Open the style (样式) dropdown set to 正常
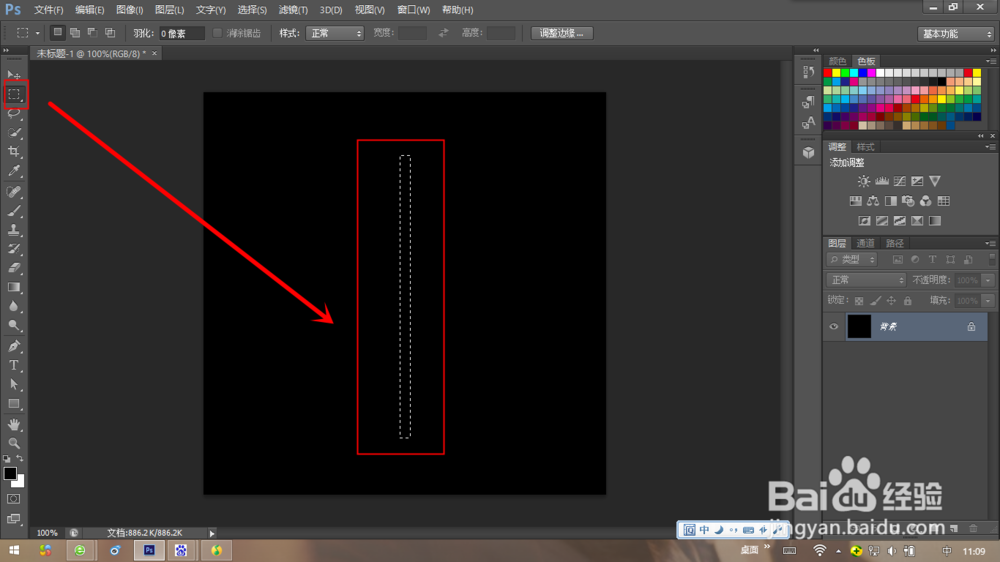This screenshot has height=562, width=1000. point(335,33)
